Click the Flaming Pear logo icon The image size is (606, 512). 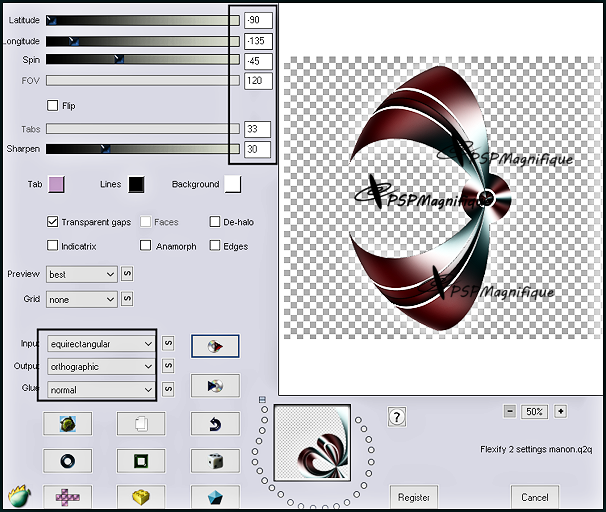tap(17, 495)
